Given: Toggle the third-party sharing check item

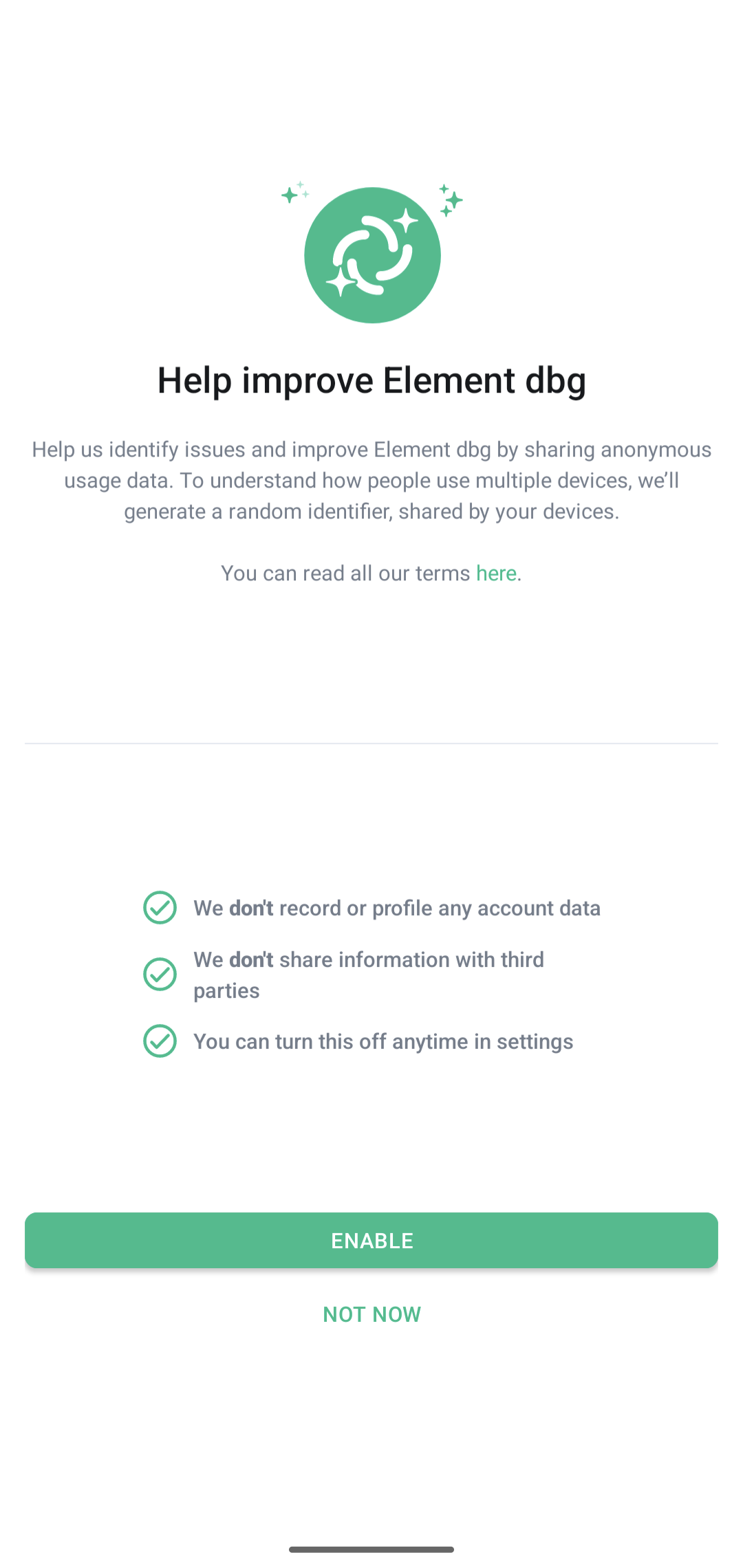Looking at the screenshot, I should point(368,974).
